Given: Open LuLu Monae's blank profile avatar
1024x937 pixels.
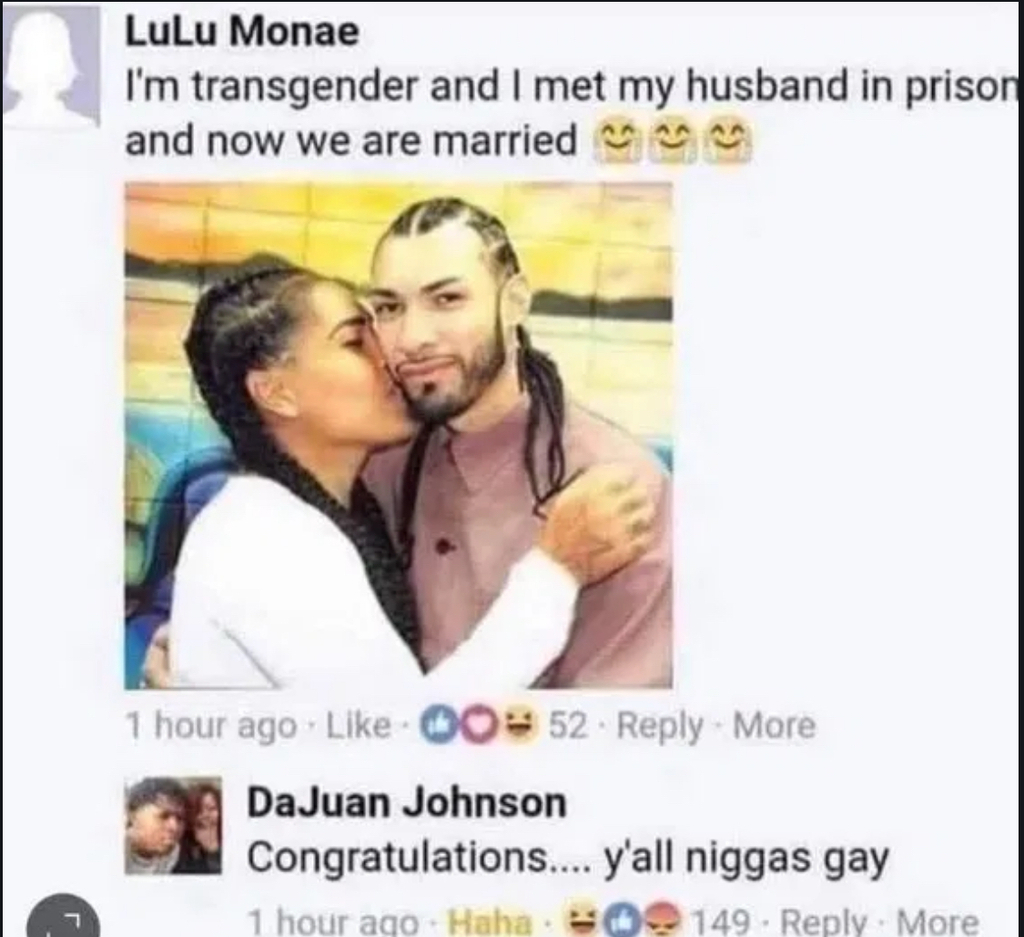Looking at the screenshot, I should pyautogui.click(x=51, y=65).
